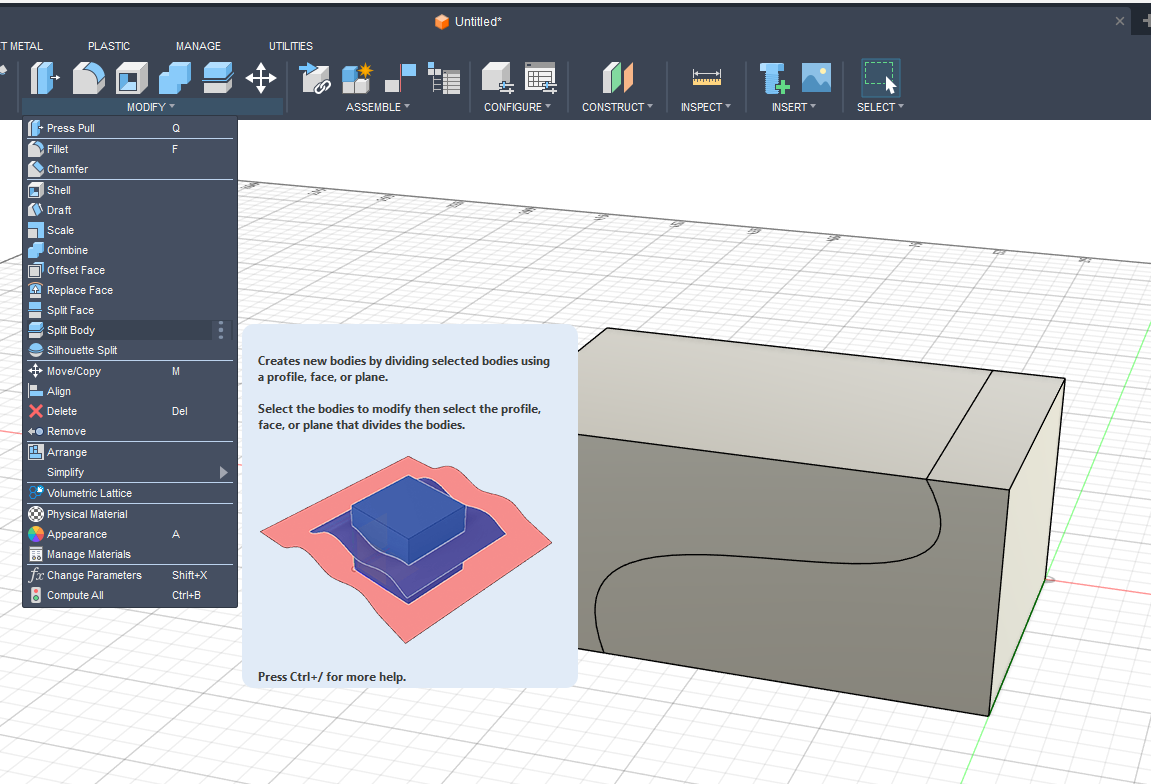Switch to the UTILITIES tab
The height and width of the screenshot is (784, 1151).
(290, 46)
